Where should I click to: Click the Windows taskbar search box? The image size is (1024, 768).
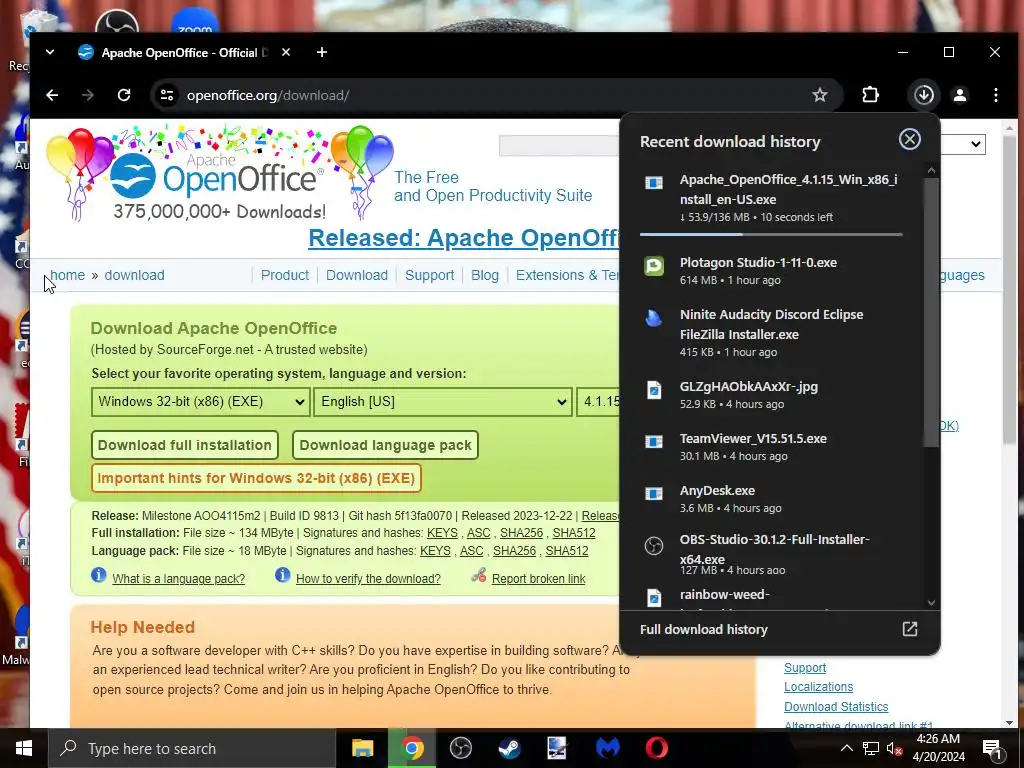[192, 748]
